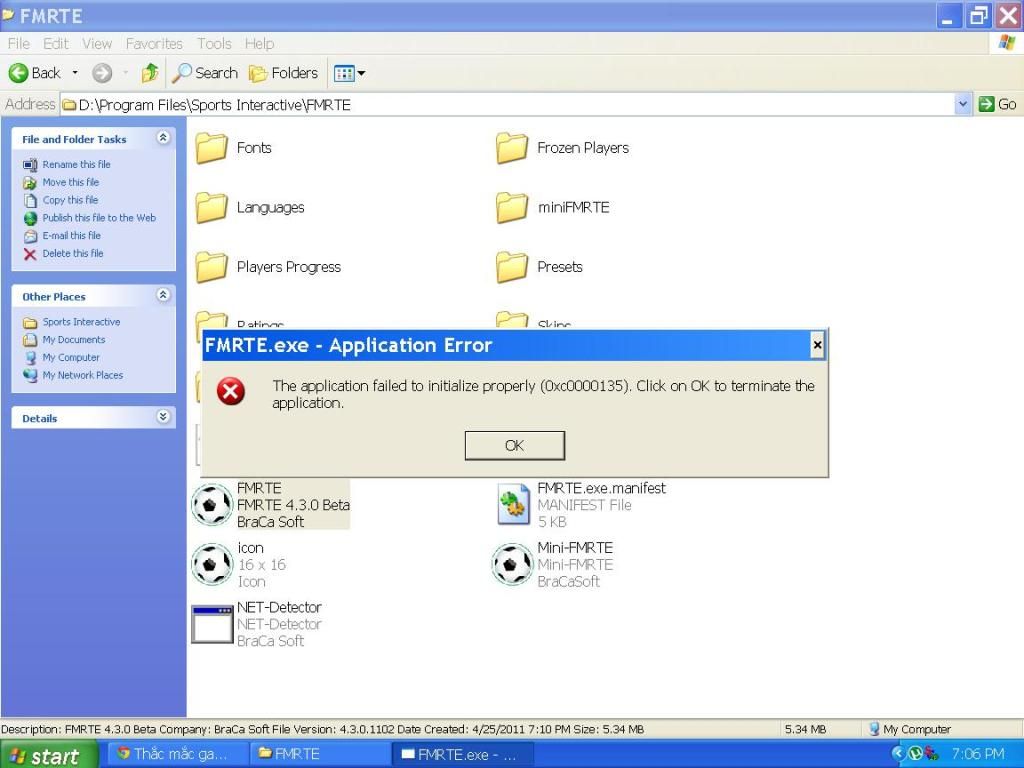Click the tray expand arrow icon
This screenshot has height=768, width=1024.
click(x=897, y=754)
